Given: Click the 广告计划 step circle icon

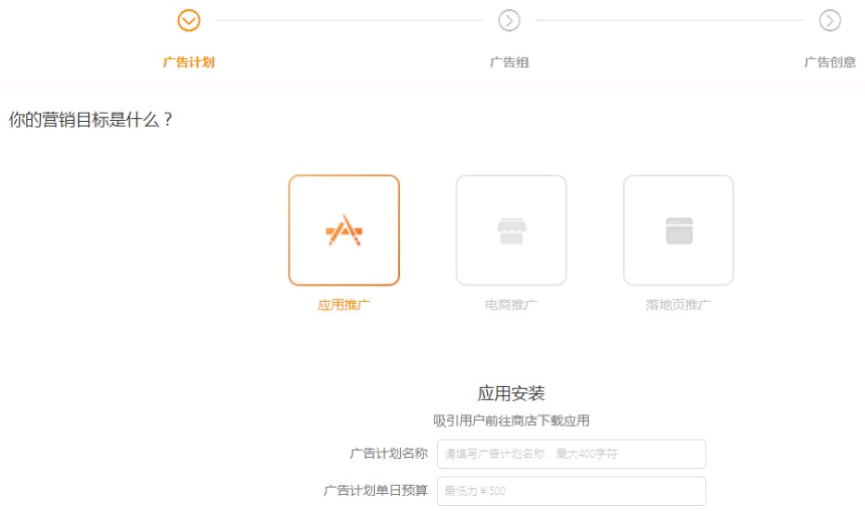Looking at the screenshot, I should click(188, 20).
